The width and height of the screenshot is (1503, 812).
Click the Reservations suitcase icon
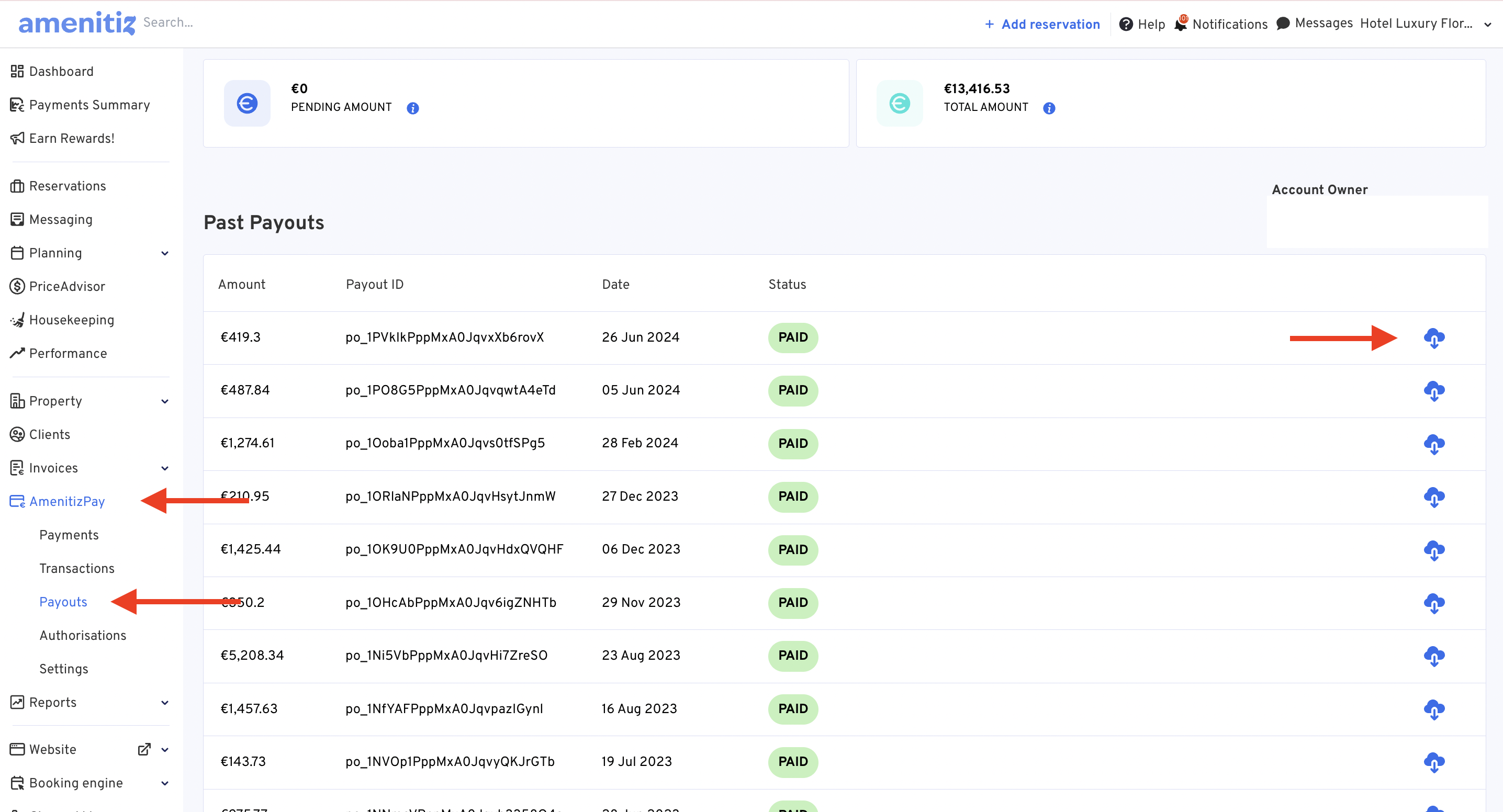tap(17, 186)
